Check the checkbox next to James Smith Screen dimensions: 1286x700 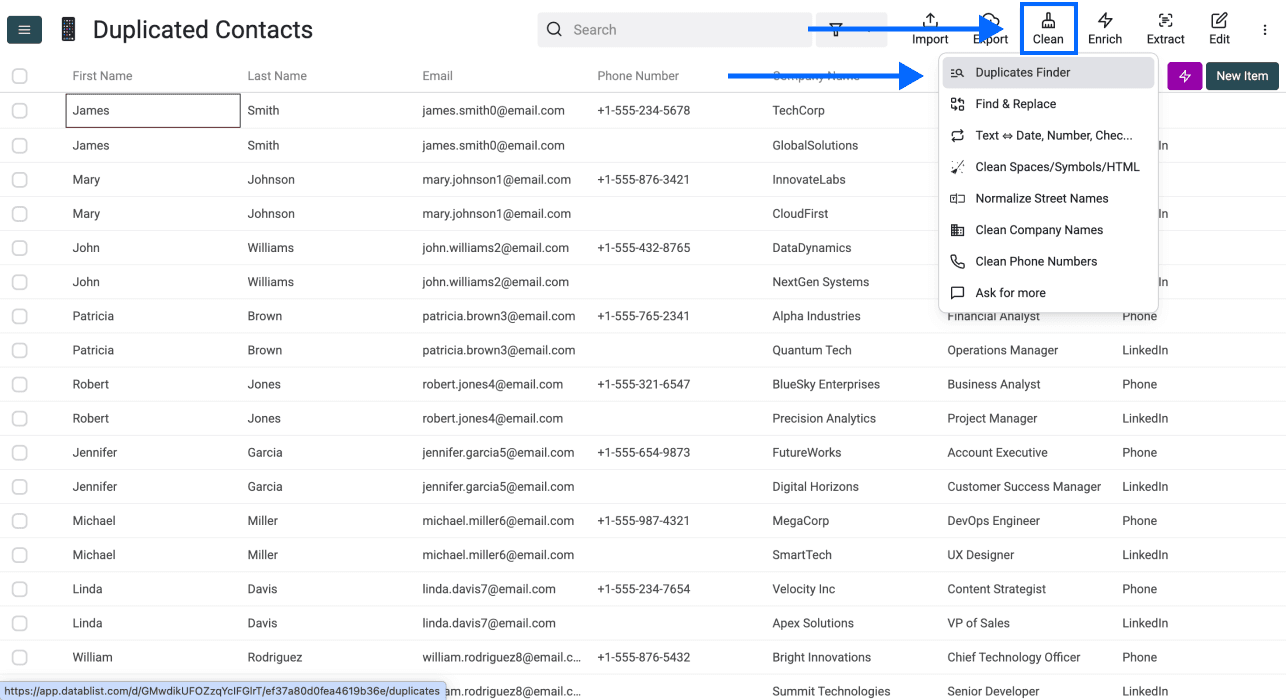click(19, 110)
